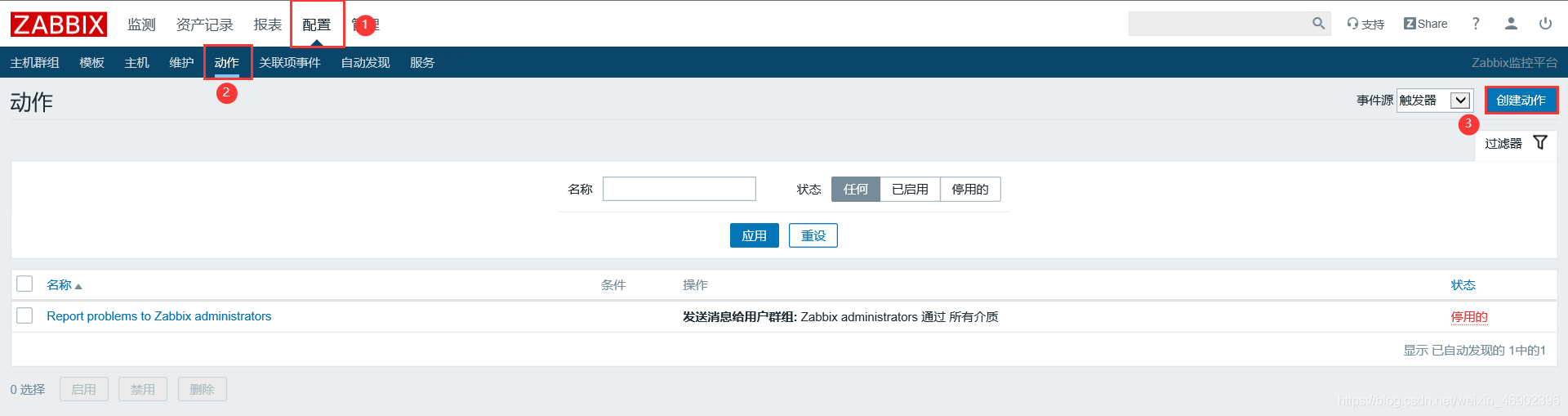Image resolution: width=1568 pixels, height=416 pixels.
Task: Click the 应用 filter button
Action: [x=754, y=235]
